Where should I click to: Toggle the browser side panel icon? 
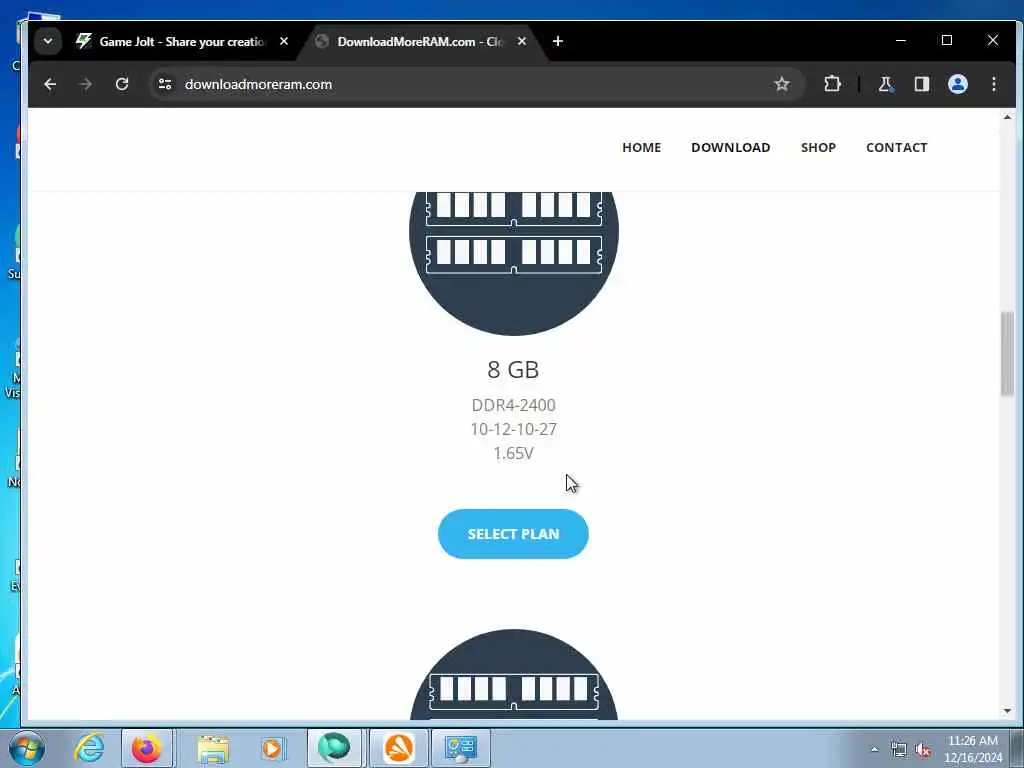(921, 84)
